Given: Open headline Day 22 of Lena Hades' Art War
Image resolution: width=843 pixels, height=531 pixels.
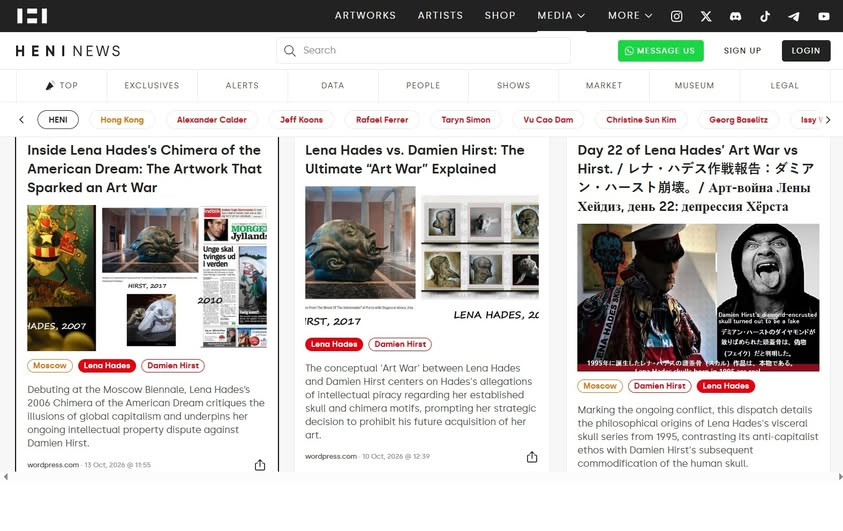Looking at the screenshot, I should pos(696,178).
